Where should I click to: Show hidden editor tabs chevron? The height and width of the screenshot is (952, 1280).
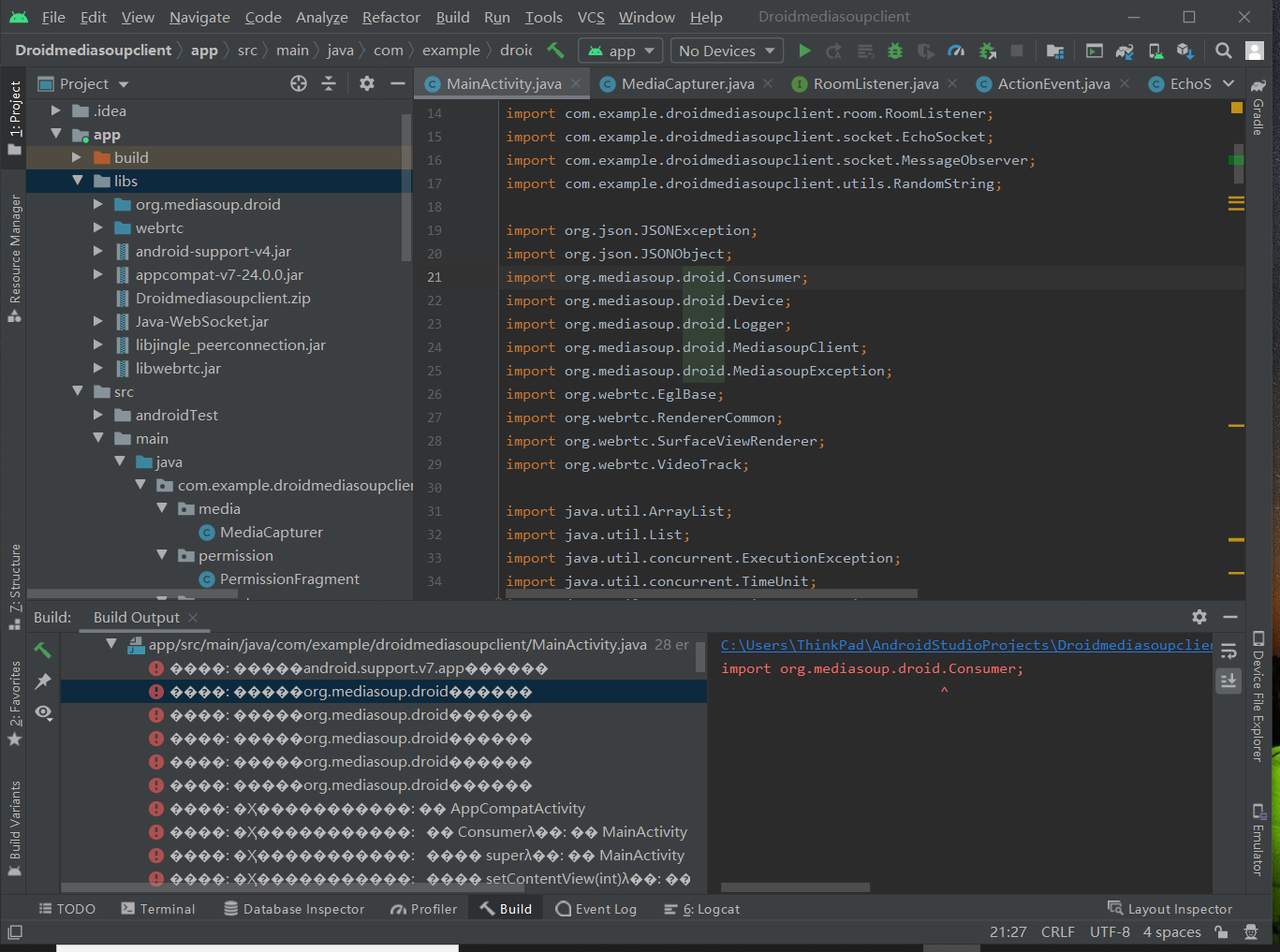1229,83
